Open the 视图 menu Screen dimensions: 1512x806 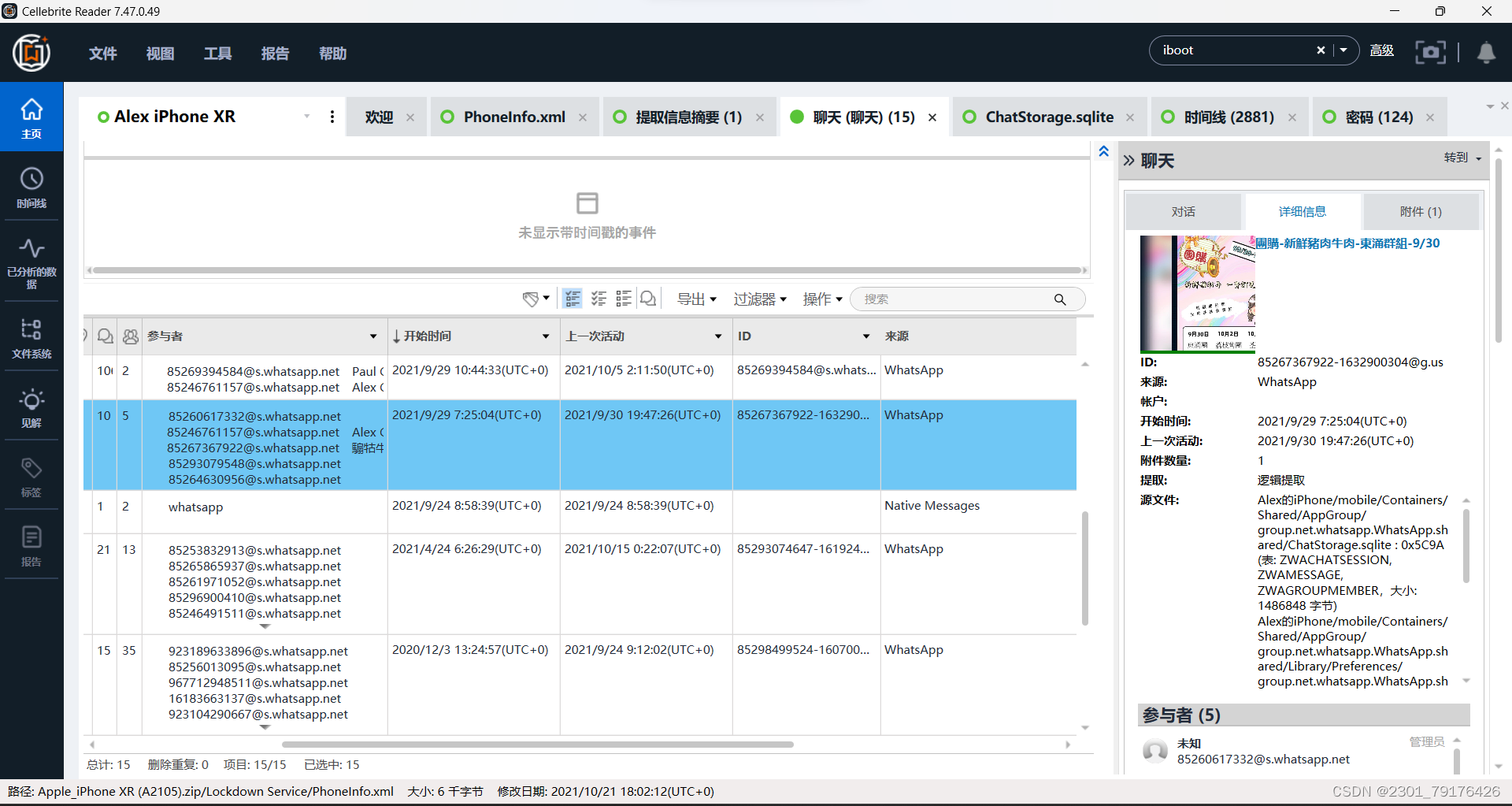point(160,53)
